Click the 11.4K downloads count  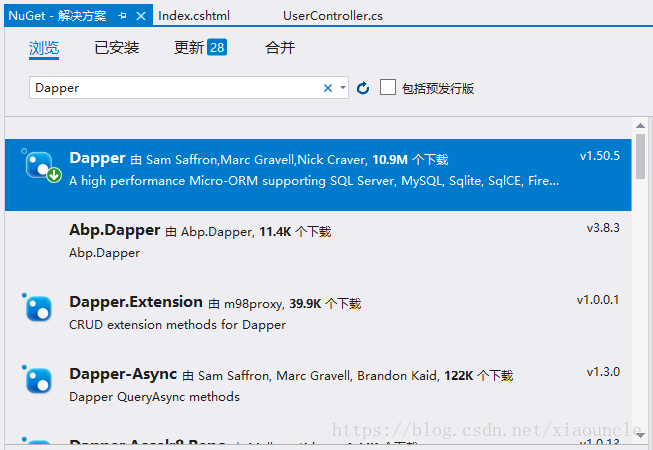click(275, 232)
